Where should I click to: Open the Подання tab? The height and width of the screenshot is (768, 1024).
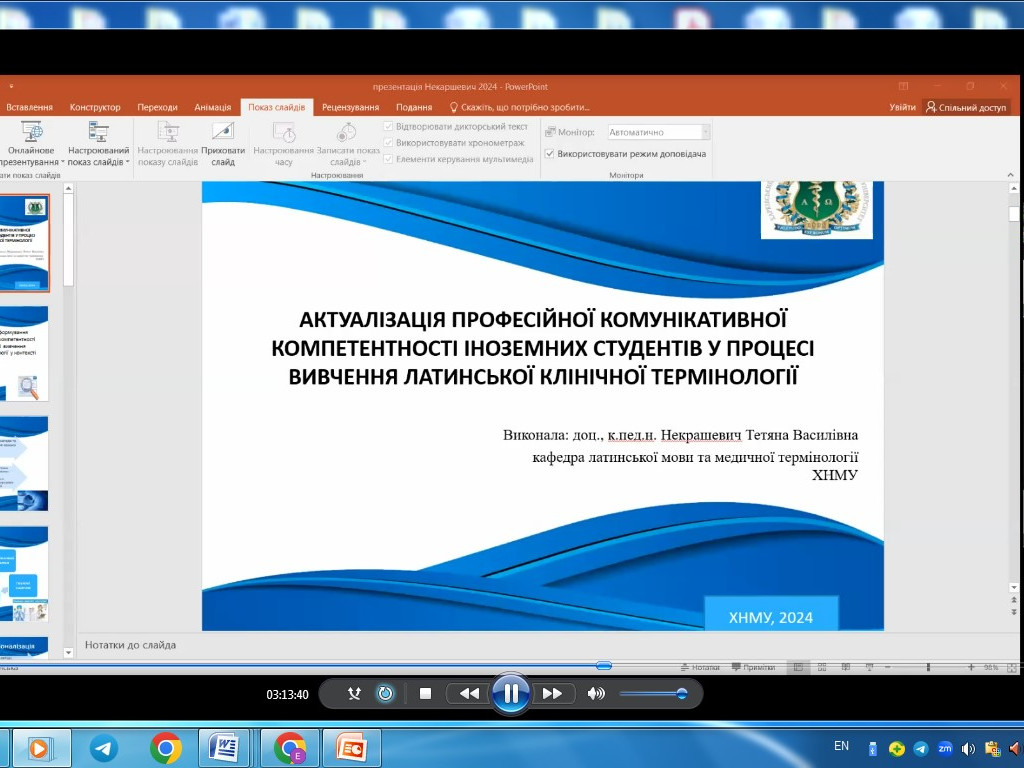tap(414, 107)
